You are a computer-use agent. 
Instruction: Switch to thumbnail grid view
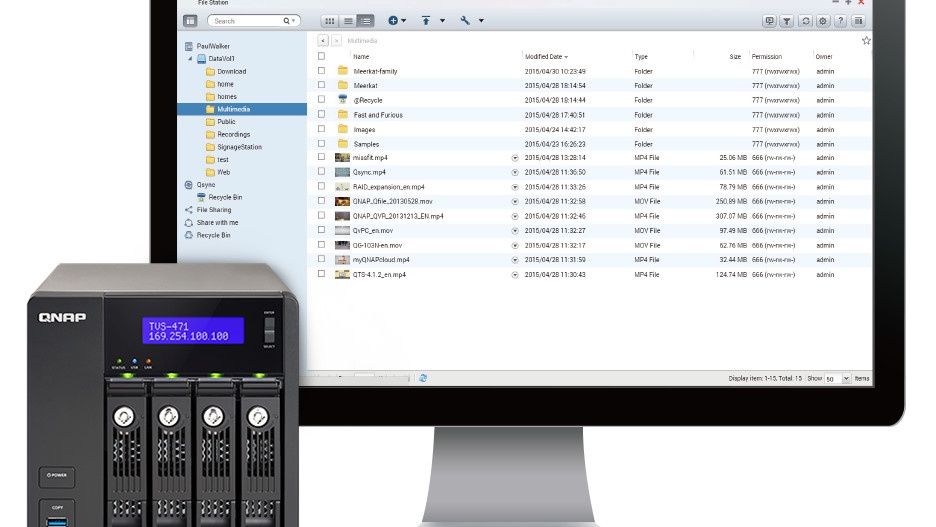coord(330,21)
